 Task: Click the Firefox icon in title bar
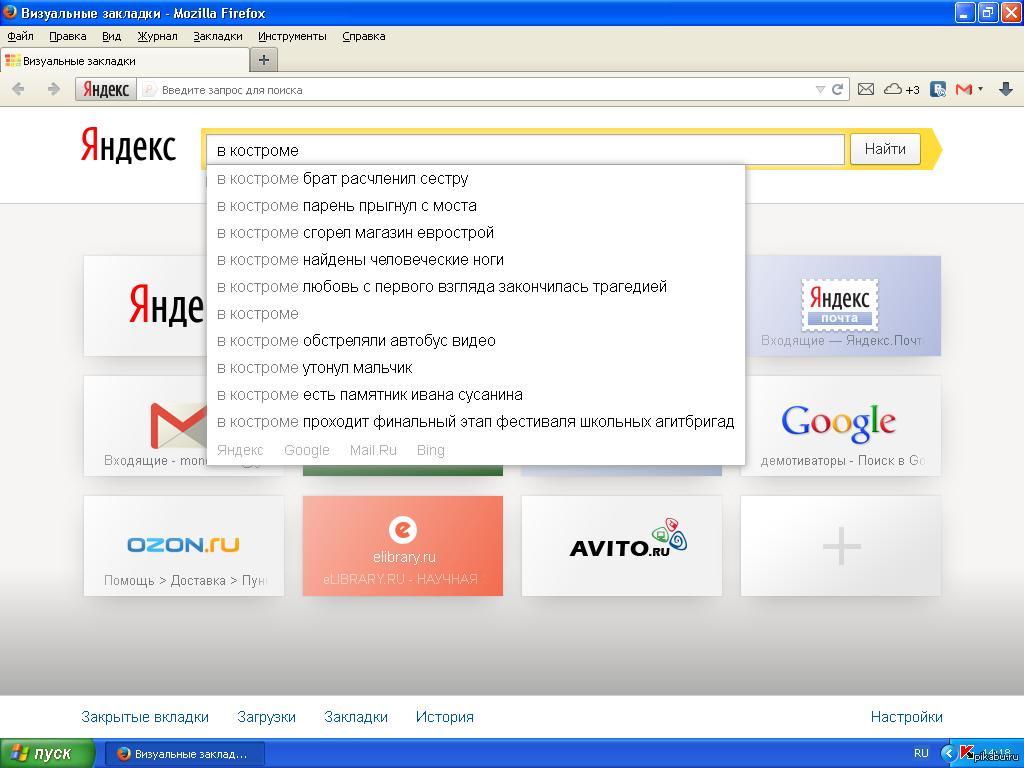click(10, 12)
